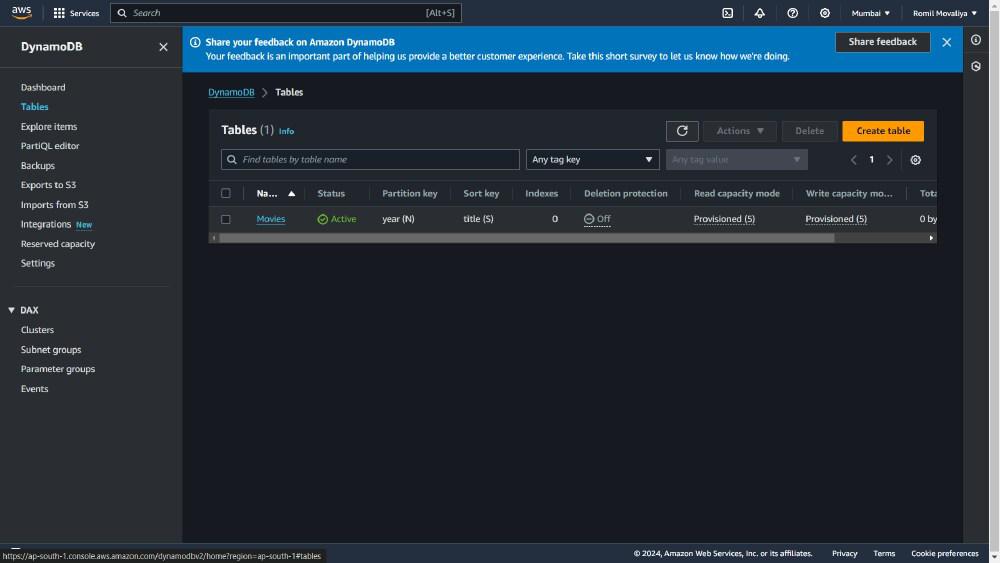
Task: Click Write capacity Provisioned (5) value
Action: pyautogui.click(x=835, y=219)
